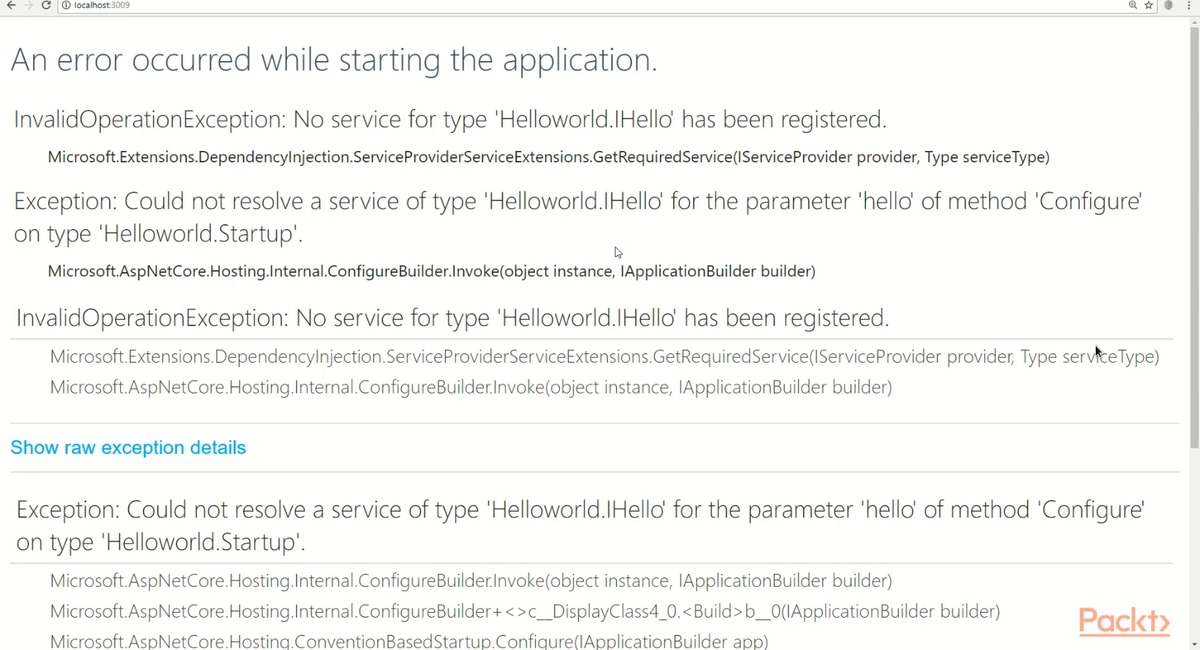Image resolution: width=1200 pixels, height=650 pixels.
Task: Click the ConventionBasedStartup.Configure stack frame
Action: pos(409,641)
